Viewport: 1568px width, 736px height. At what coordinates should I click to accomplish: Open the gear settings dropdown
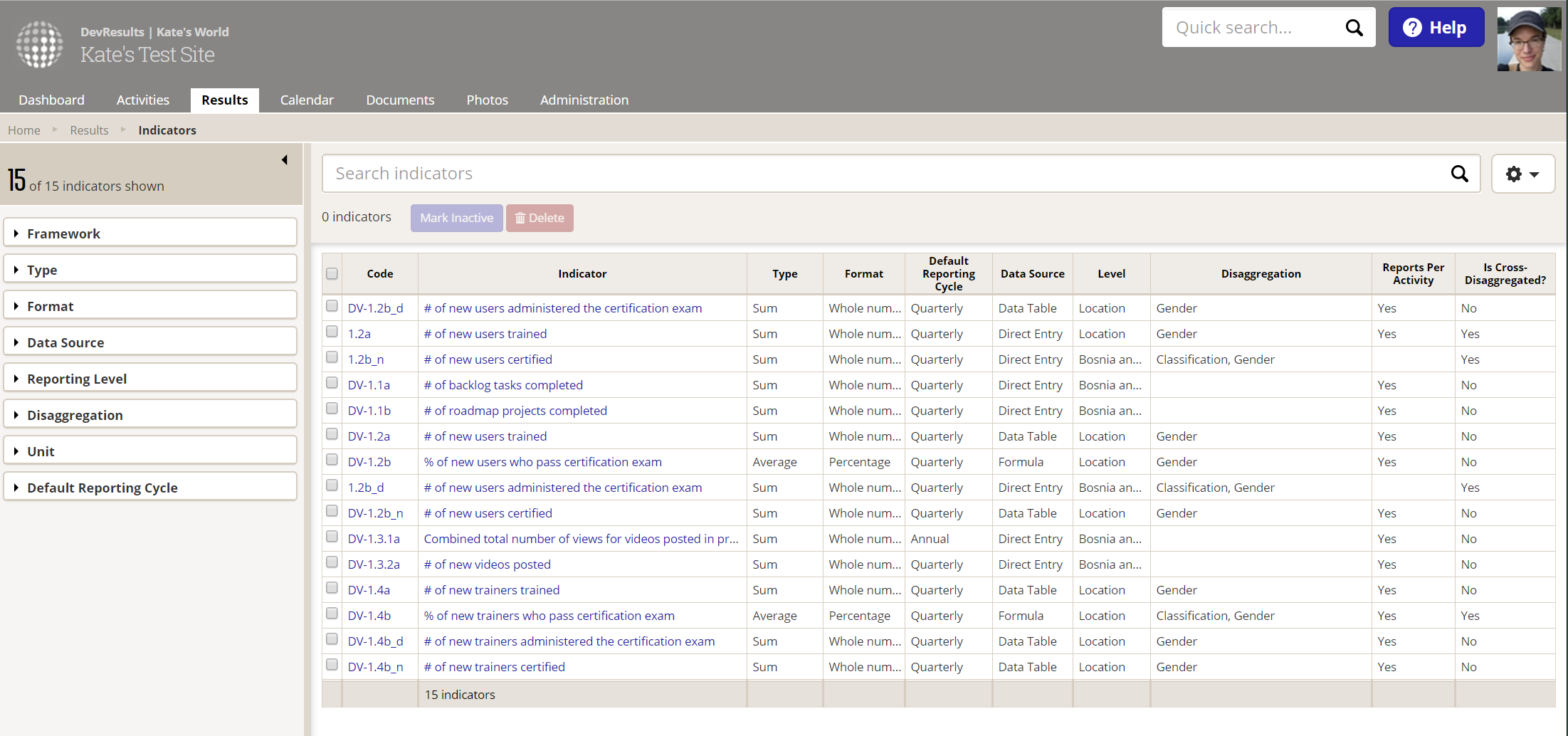tap(1522, 174)
